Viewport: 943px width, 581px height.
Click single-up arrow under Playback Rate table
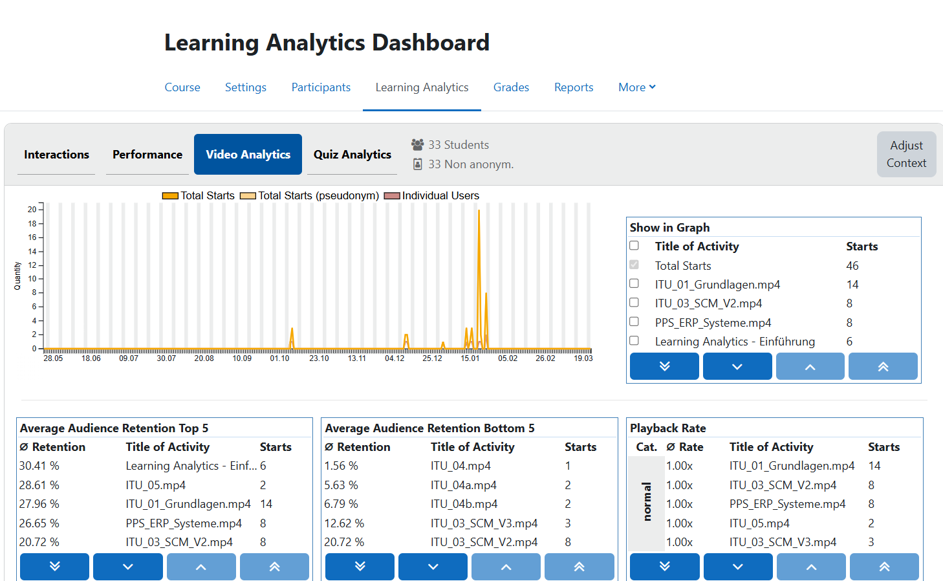click(811, 567)
